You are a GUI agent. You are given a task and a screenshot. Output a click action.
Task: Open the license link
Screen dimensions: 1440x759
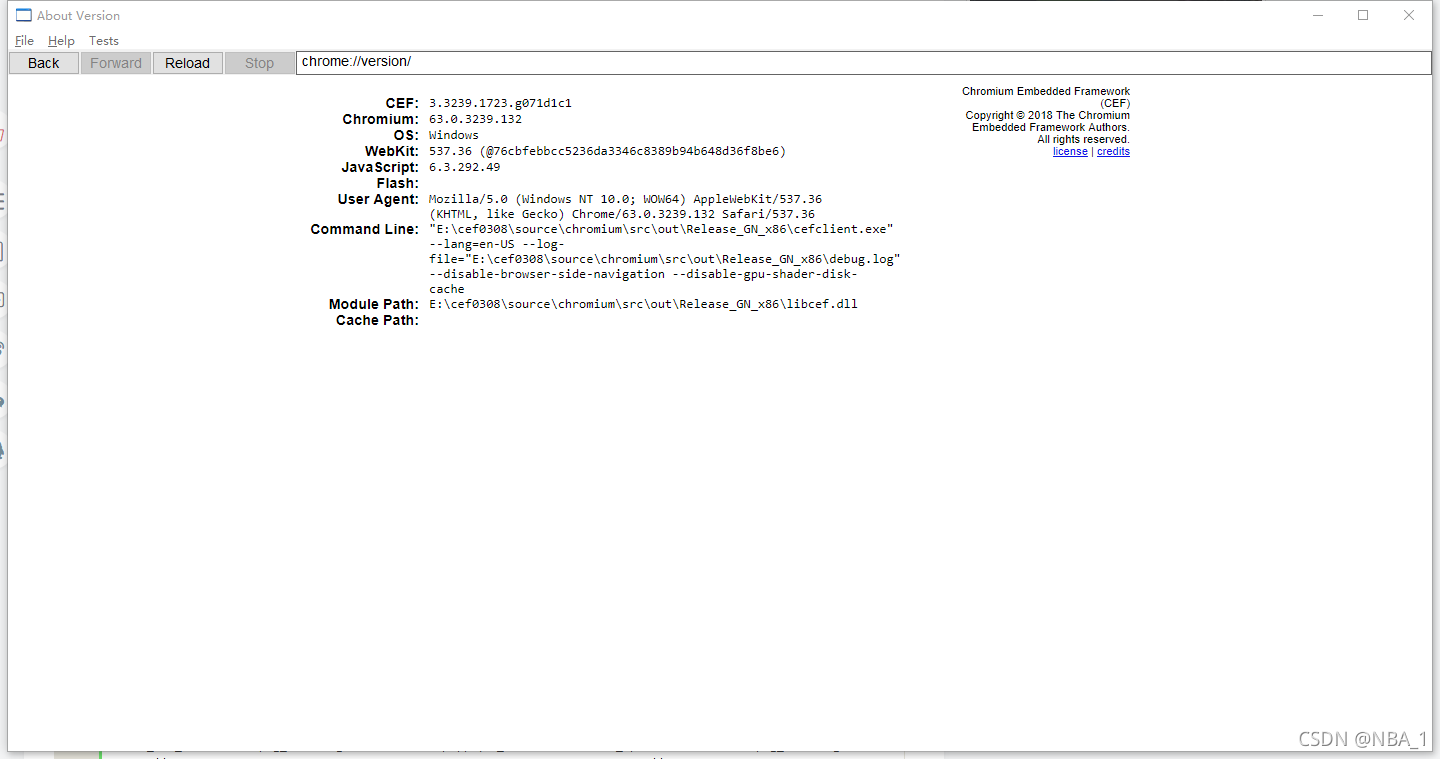coord(1070,152)
